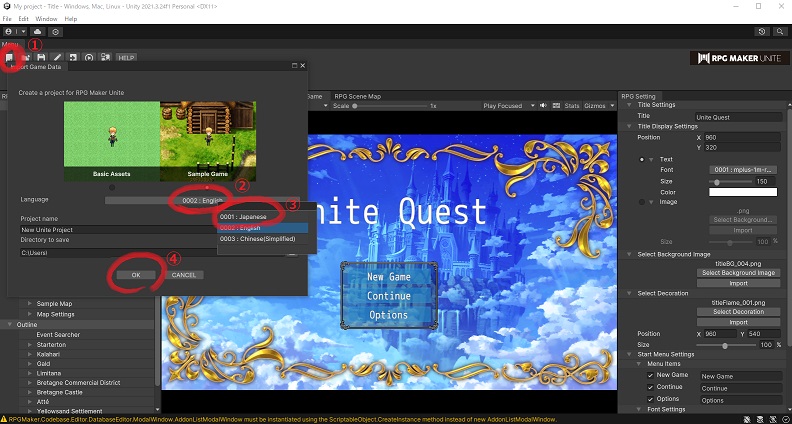Open the Language dropdown showing English
792x424 pixels.
(202, 201)
